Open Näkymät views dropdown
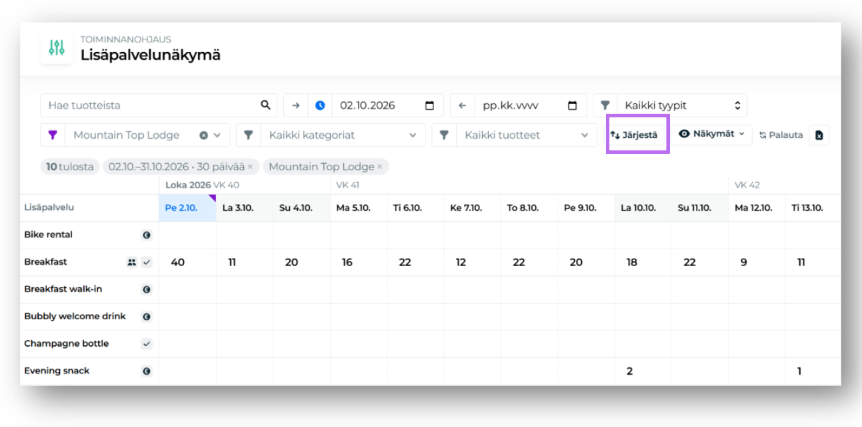Image resolution: width=862 pixels, height=427 pixels. pyautogui.click(x=711, y=134)
